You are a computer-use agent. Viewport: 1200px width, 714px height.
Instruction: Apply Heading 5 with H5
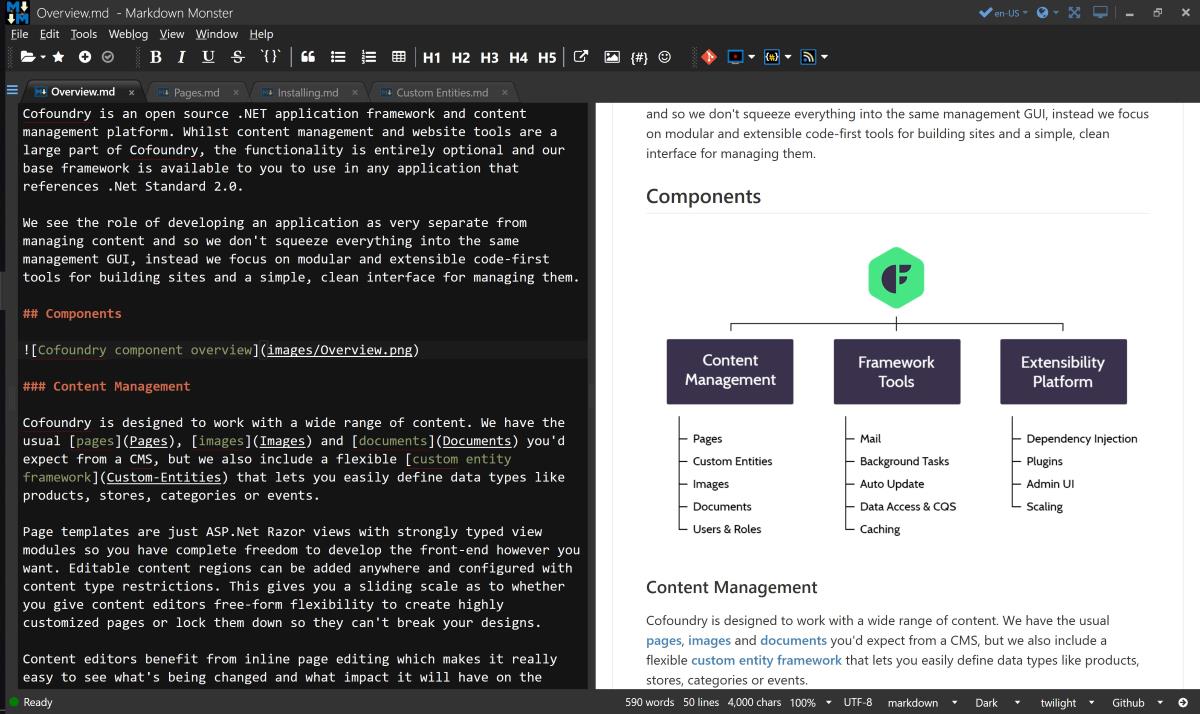(547, 57)
